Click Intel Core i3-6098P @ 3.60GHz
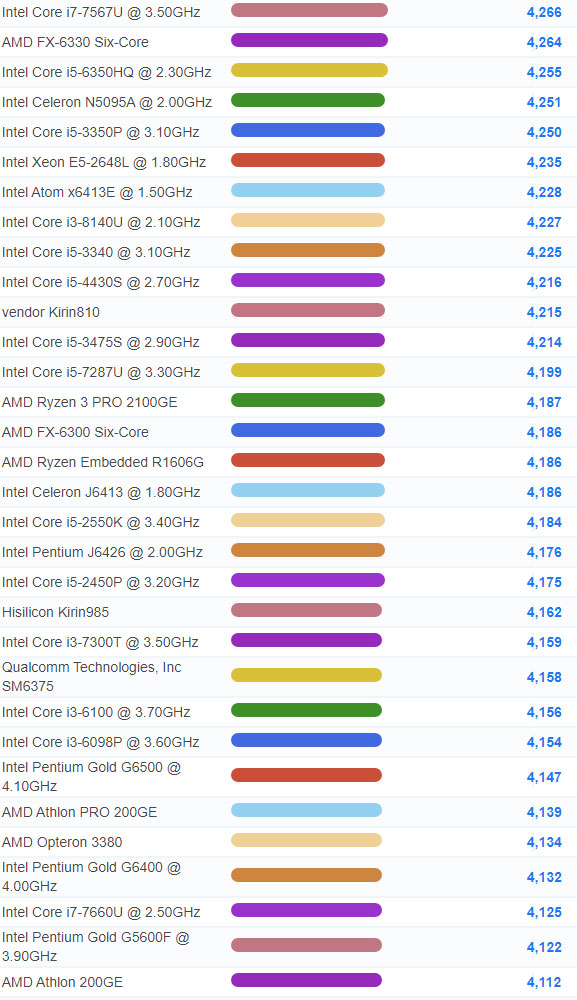The image size is (577, 1000). [101, 742]
